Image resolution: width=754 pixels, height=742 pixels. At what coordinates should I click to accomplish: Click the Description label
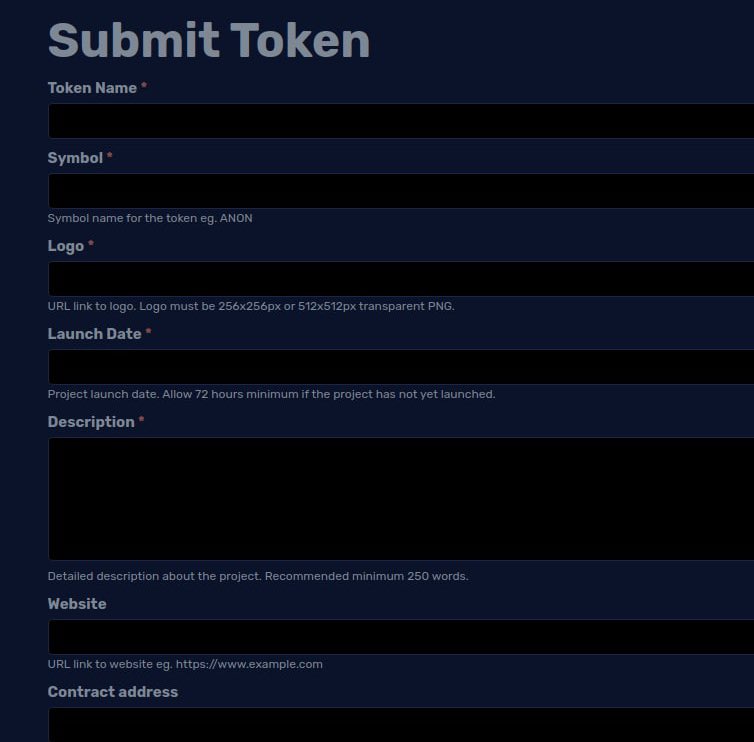pos(91,422)
